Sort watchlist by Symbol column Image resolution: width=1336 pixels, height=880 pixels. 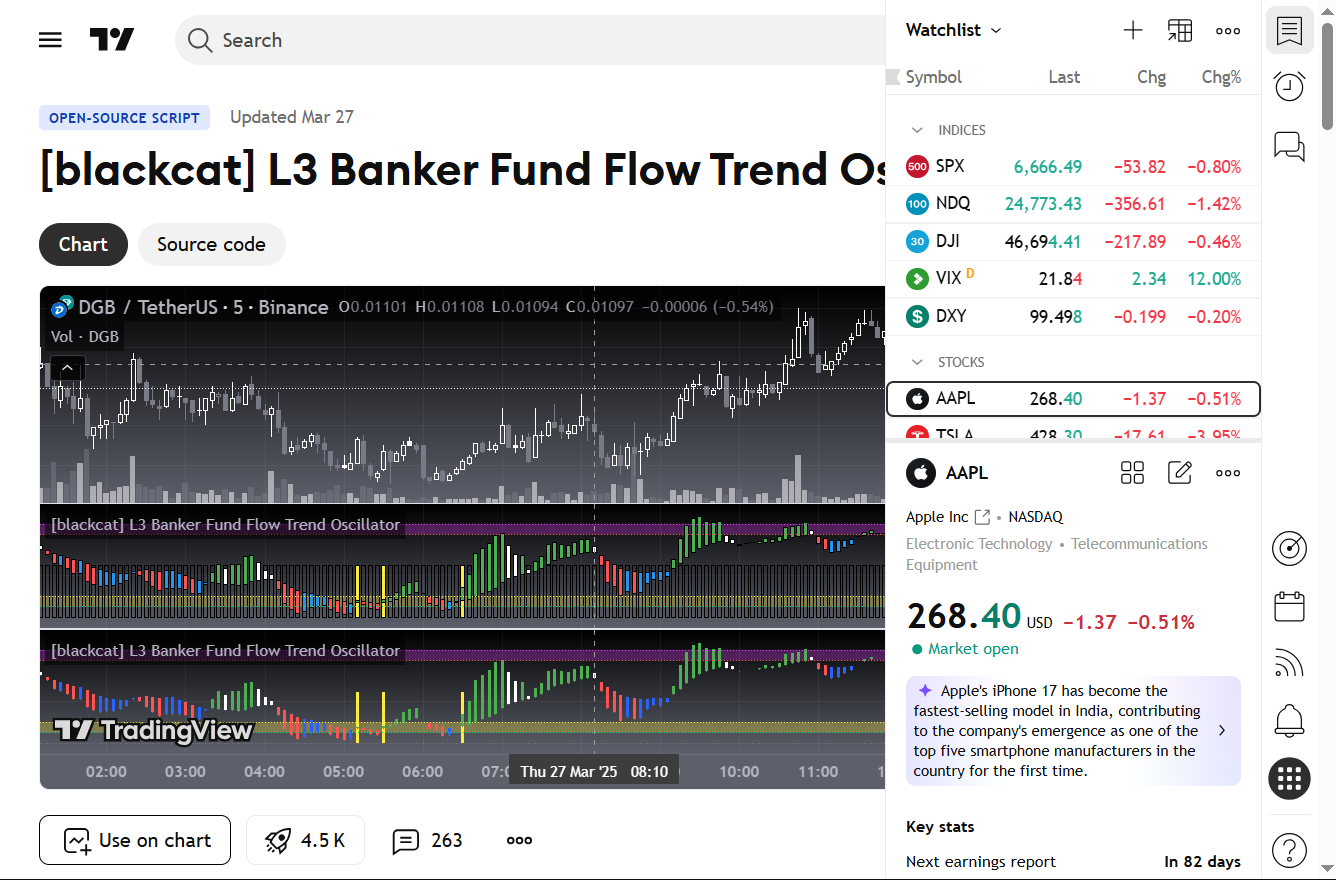pyautogui.click(x=933, y=77)
